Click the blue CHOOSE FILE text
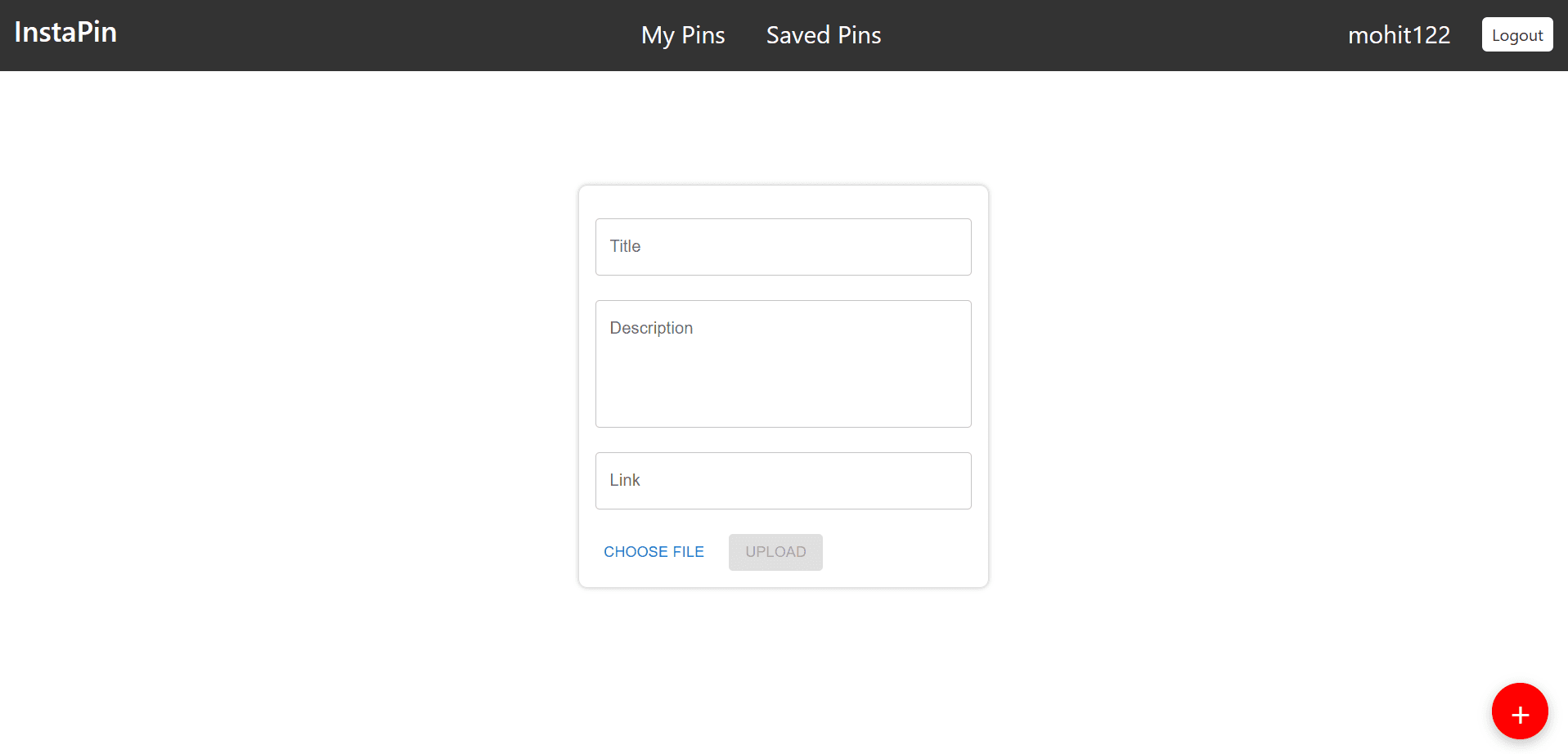 coord(654,552)
